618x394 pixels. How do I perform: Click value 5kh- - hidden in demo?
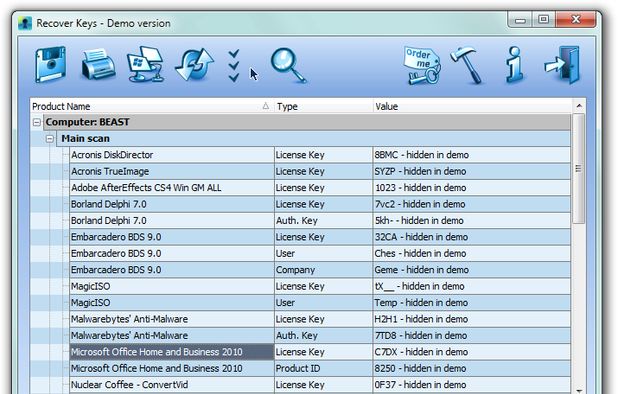point(419,221)
